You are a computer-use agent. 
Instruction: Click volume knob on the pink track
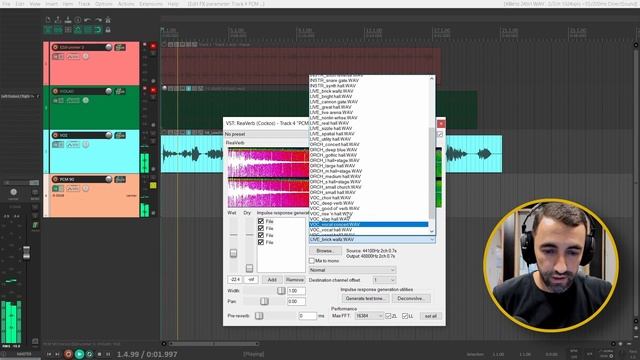tap(109, 47)
